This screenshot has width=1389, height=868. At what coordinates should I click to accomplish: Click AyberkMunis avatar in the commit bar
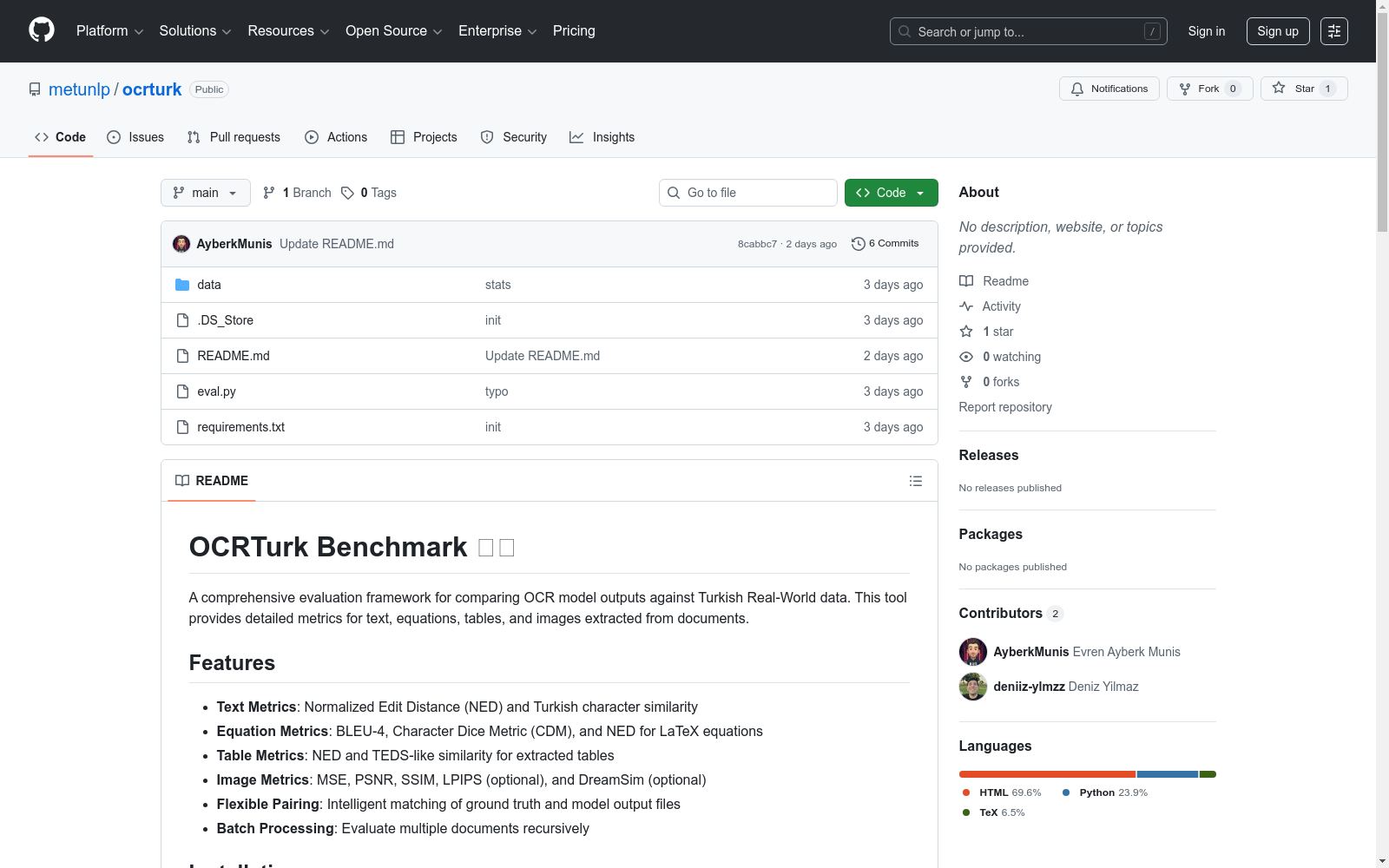(181, 244)
